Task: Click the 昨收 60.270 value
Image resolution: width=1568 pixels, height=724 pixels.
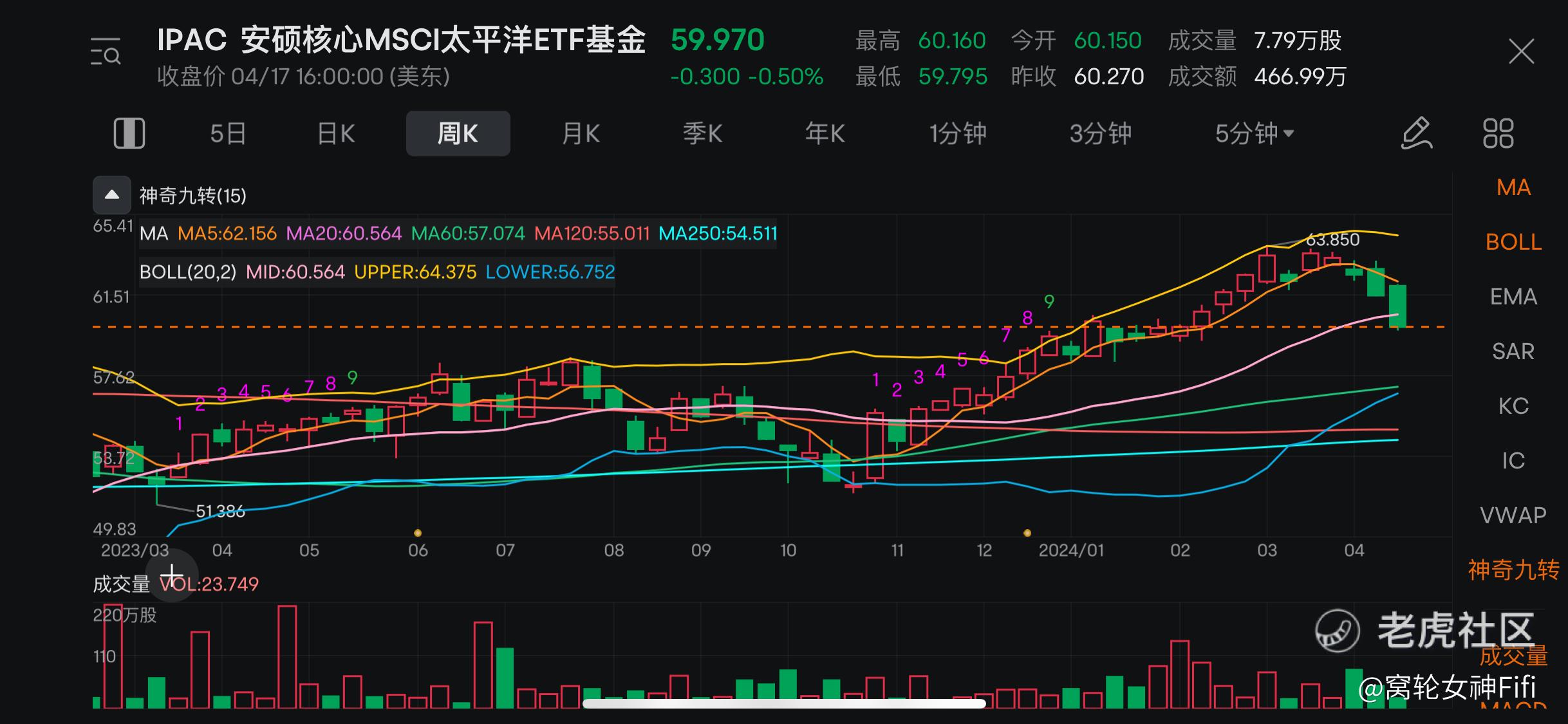Action: tap(1108, 77)
